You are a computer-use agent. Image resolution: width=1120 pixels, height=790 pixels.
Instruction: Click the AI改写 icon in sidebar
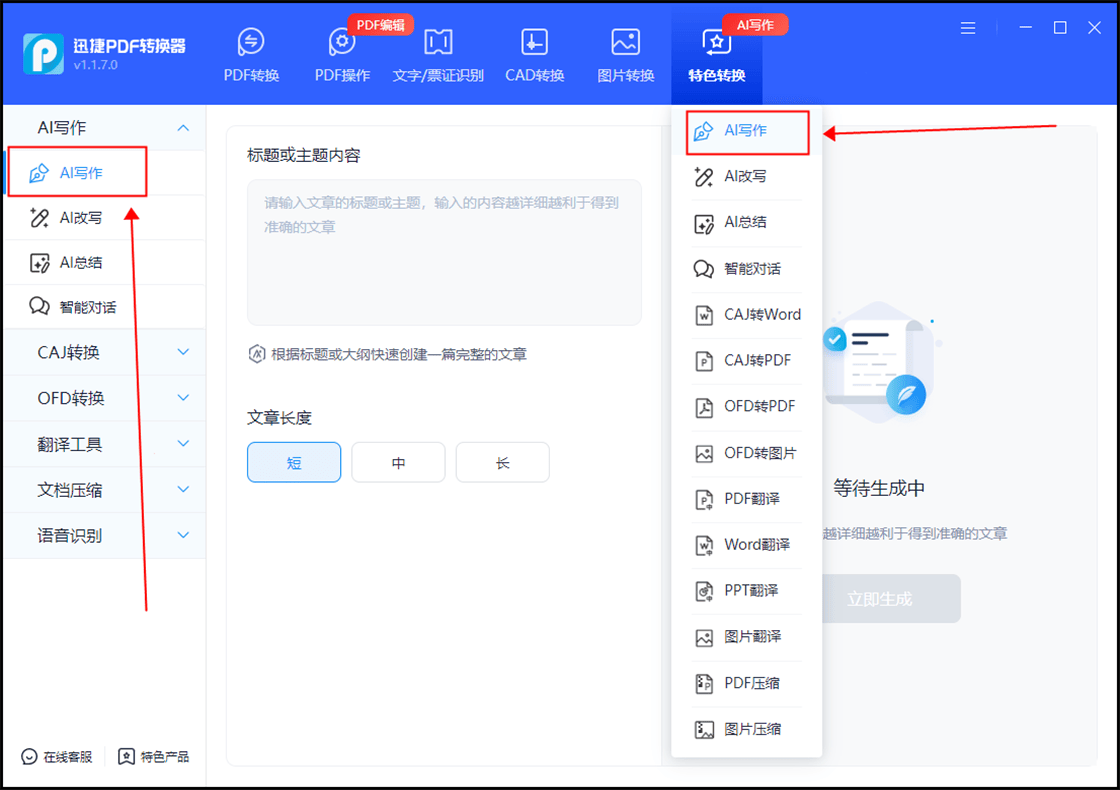(39, 217)
